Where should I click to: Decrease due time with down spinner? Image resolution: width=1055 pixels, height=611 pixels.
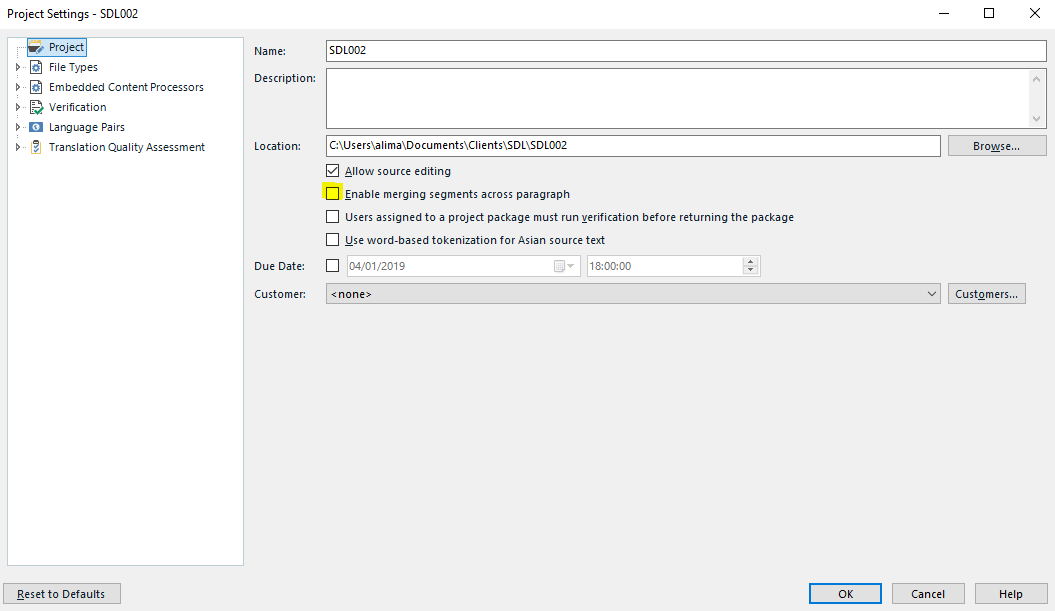coord(751,271)
